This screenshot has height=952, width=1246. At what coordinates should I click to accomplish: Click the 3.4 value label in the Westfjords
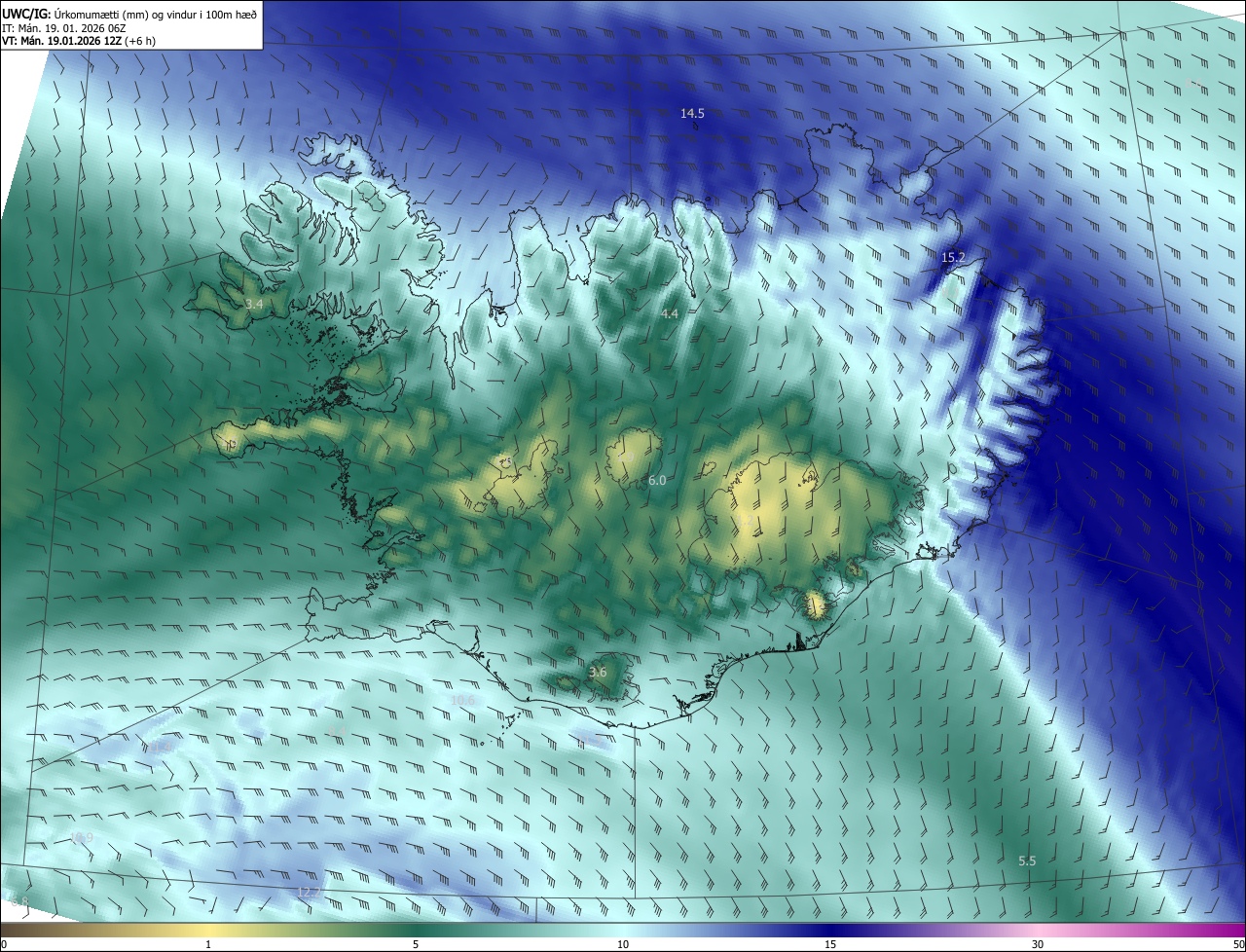click(x=254, y=305)
